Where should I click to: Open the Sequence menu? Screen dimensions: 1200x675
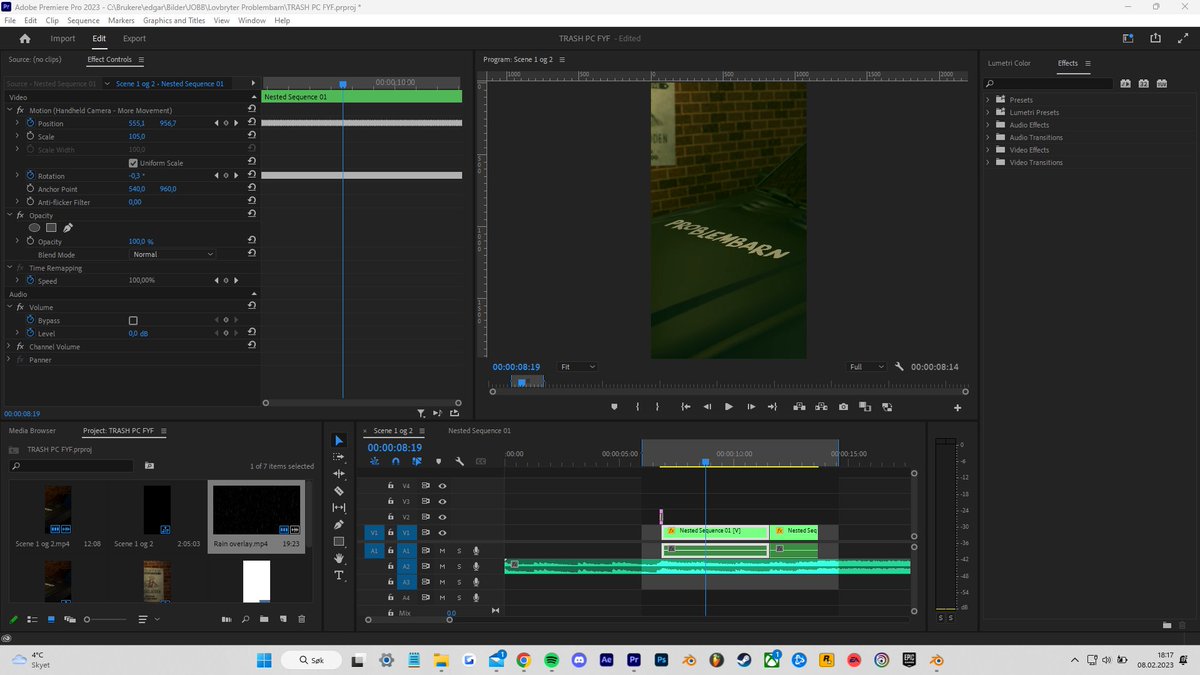83,20
